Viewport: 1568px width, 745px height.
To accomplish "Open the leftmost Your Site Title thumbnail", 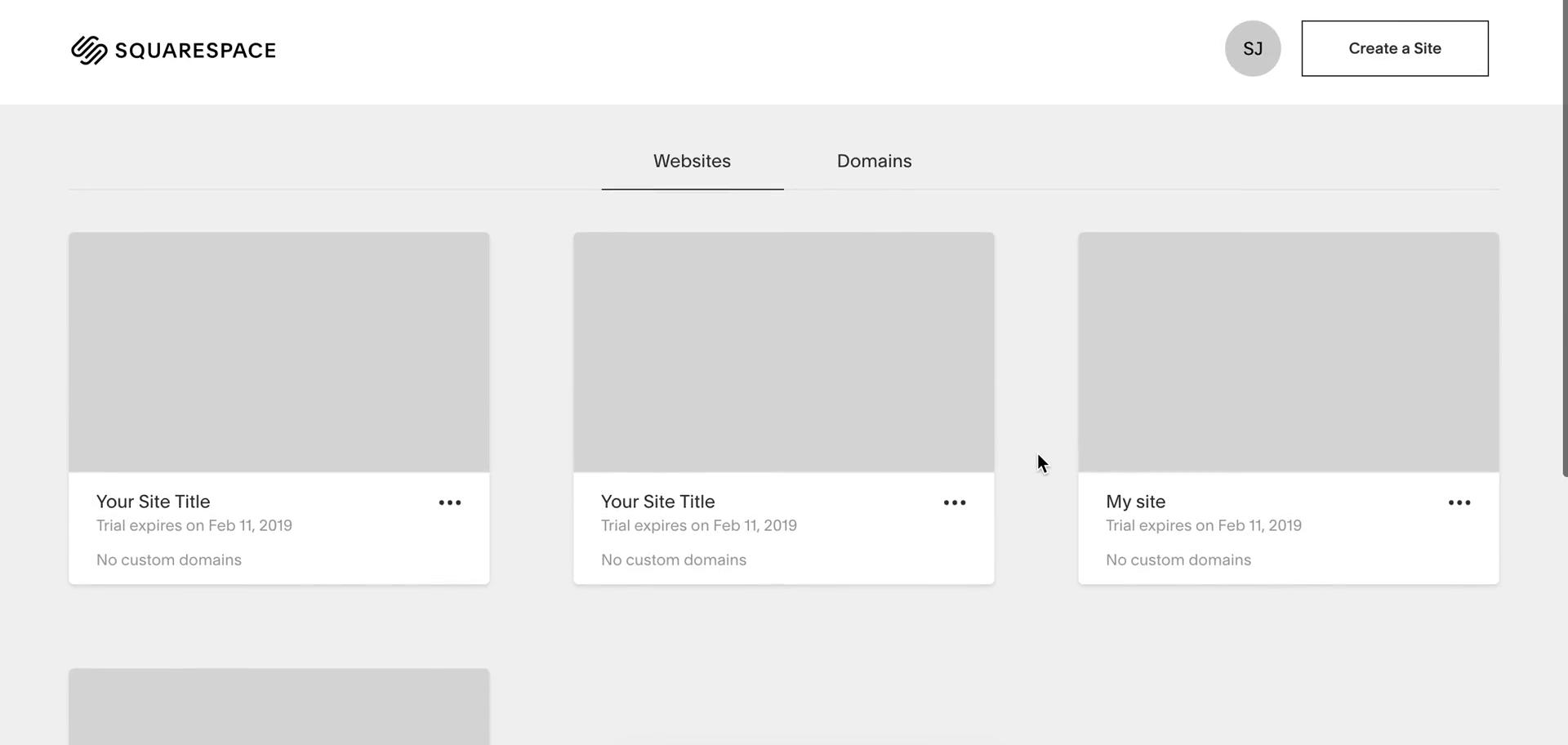I will click(x=279, y=352).
